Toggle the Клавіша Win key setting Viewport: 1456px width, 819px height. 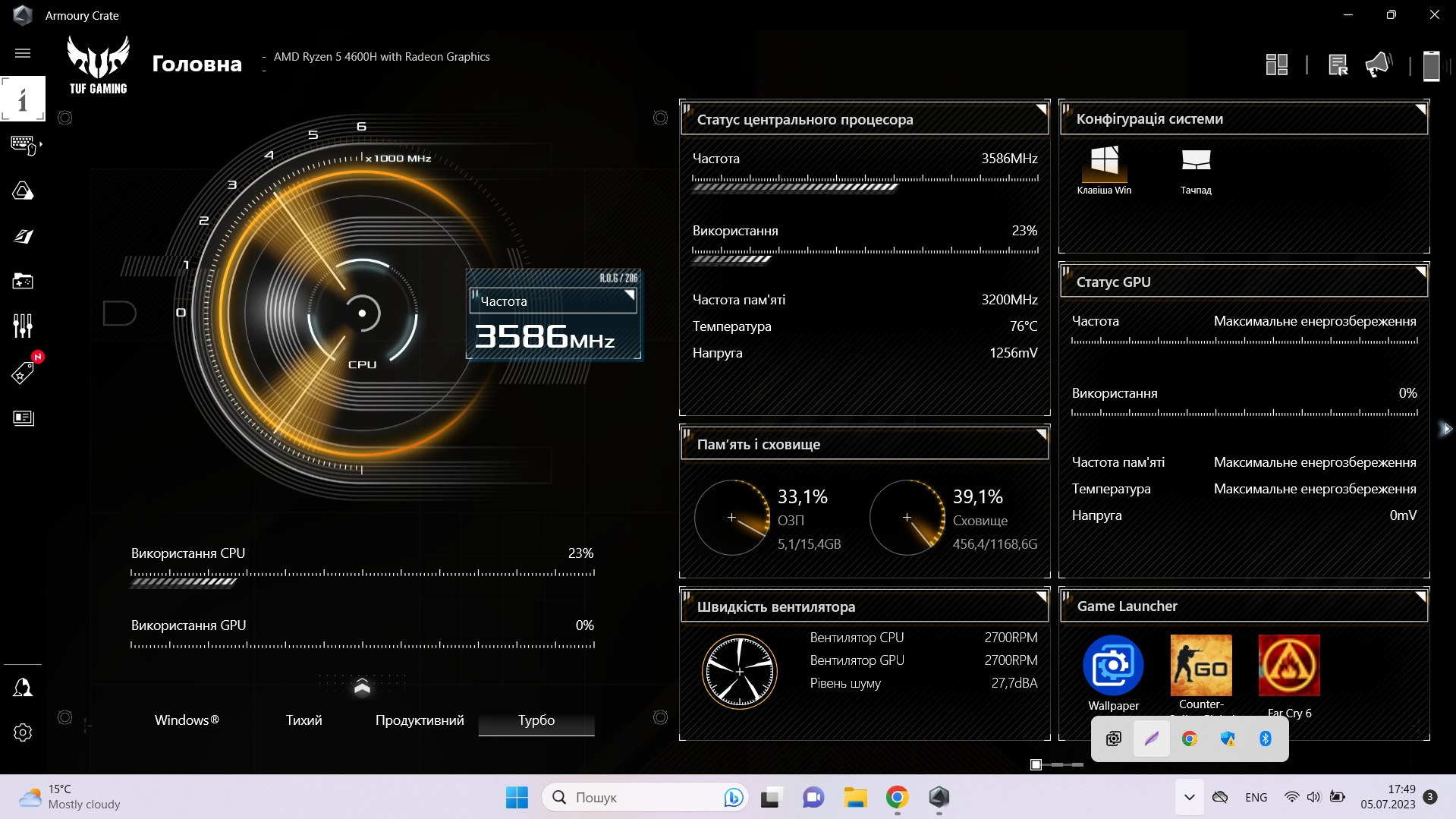coord(1104,161)
